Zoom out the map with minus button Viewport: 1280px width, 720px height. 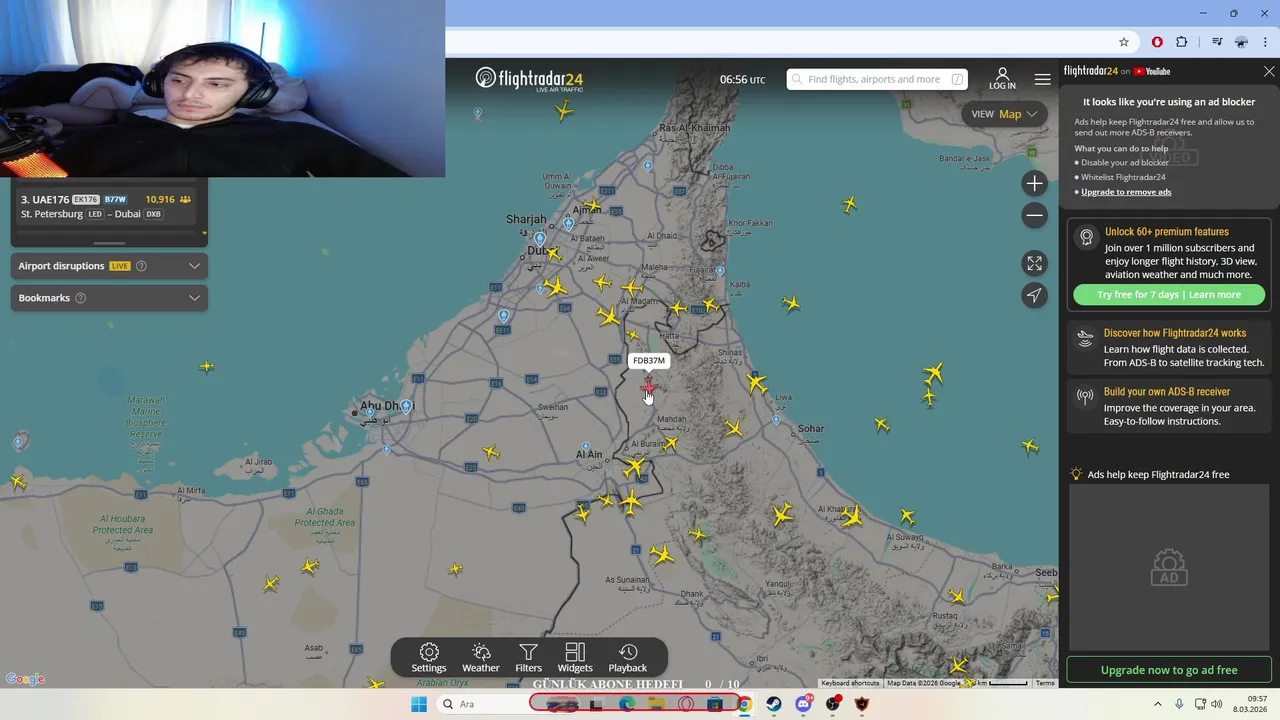[x=1034, y=215]
